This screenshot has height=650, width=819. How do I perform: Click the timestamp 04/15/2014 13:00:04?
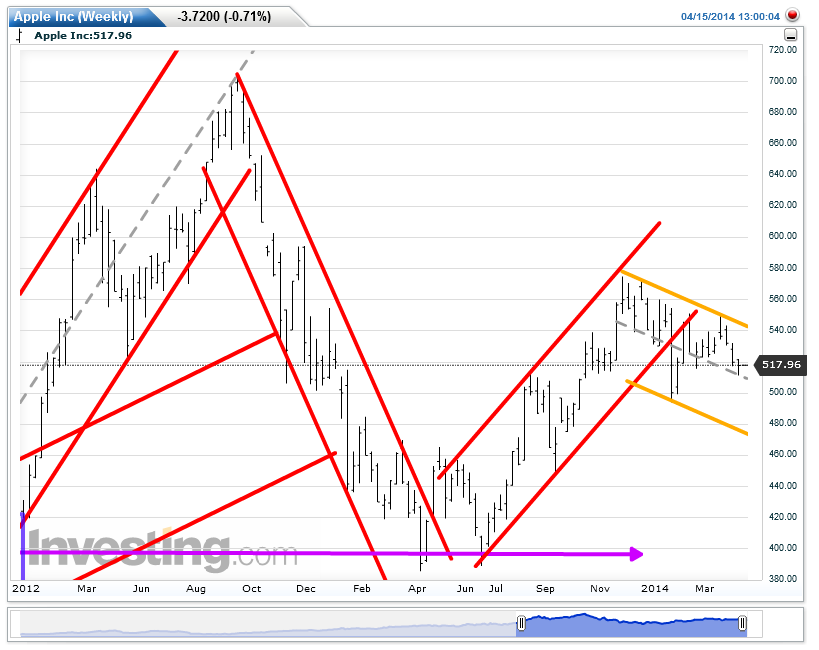[x=730, y=17]
